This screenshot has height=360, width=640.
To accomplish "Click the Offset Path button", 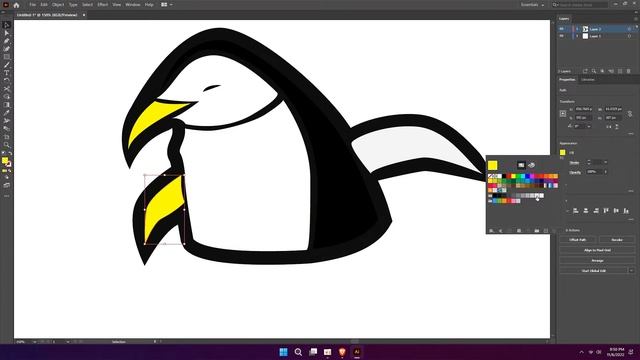I will point(578,240).
